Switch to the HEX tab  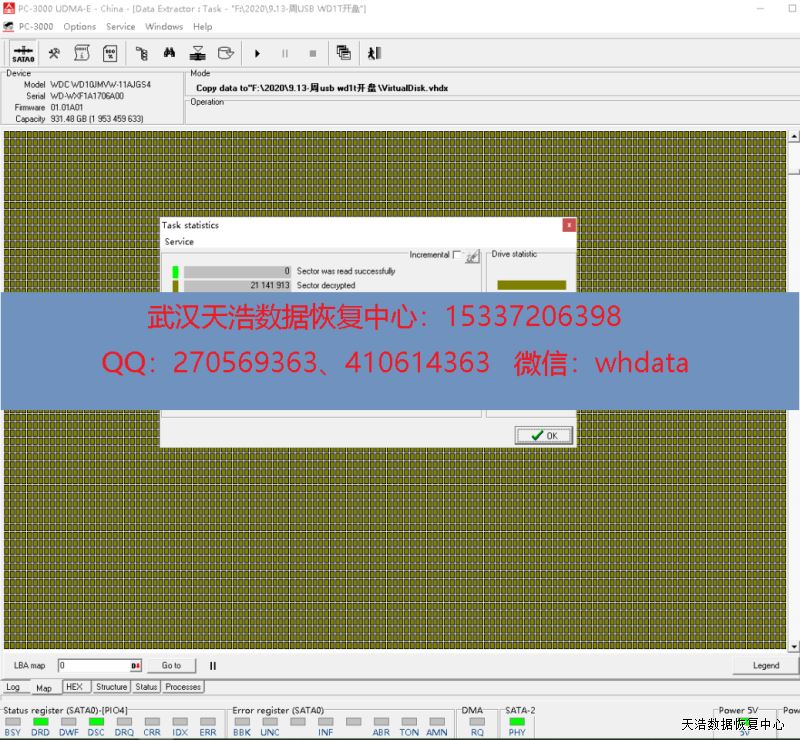(74, 687)
